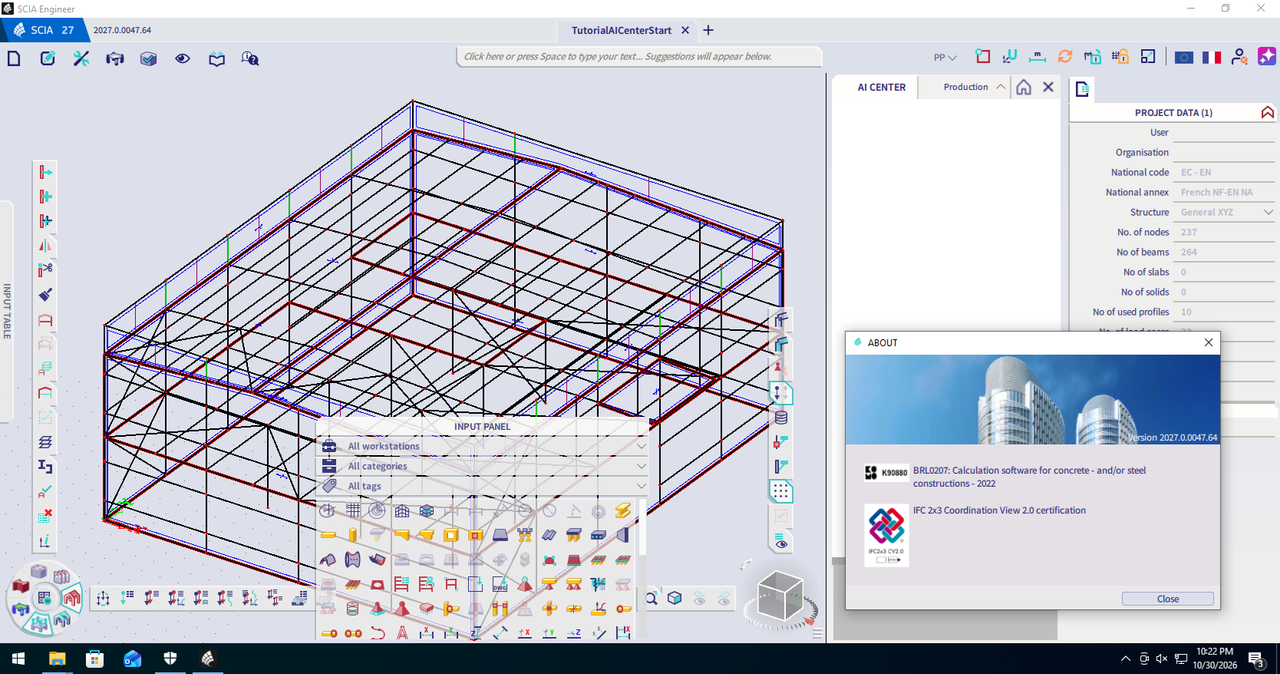Click the BRL0207 certification text in About
The height and width of the screenshot is (674, 1280).
click(x=1029, y=476)
